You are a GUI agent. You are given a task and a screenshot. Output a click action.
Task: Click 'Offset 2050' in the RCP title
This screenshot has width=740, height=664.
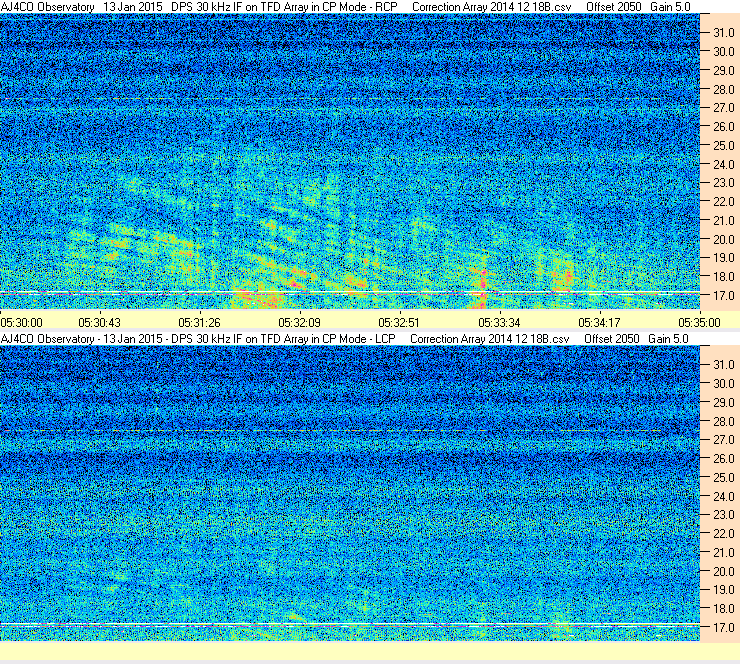(x=613, y=7)
